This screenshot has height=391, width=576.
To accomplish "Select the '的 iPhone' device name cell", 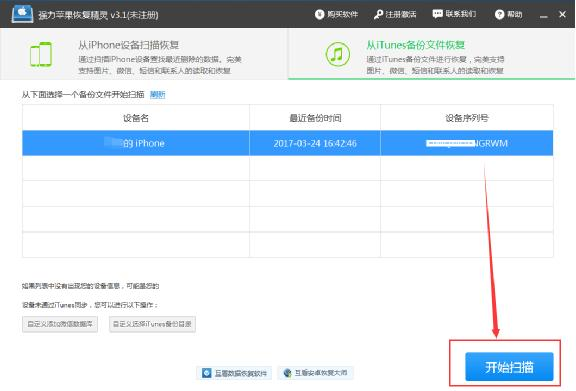I will click(x=136, y=143).
